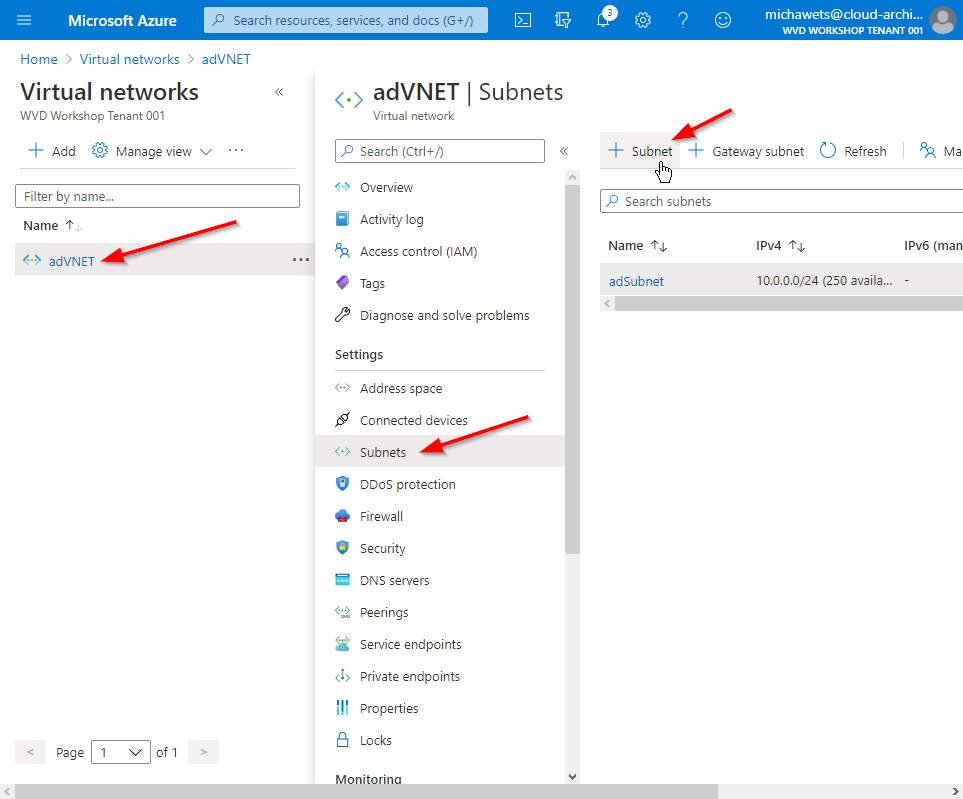This screenshot has width=963, height=799.
Task: Open the ellipsis menu beside Manage view
Action: coord(236,150)
